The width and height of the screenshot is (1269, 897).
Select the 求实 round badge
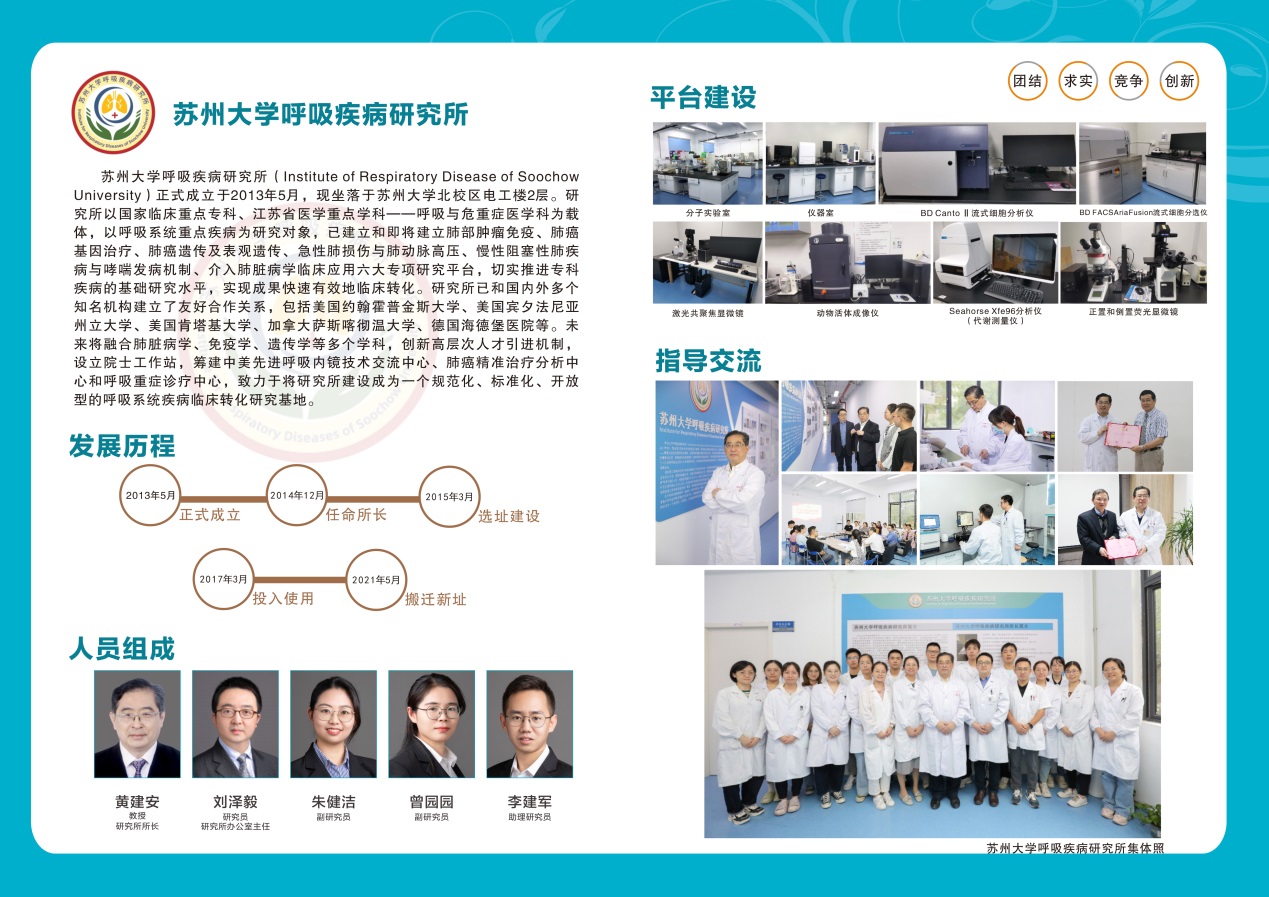[1078, 81]
